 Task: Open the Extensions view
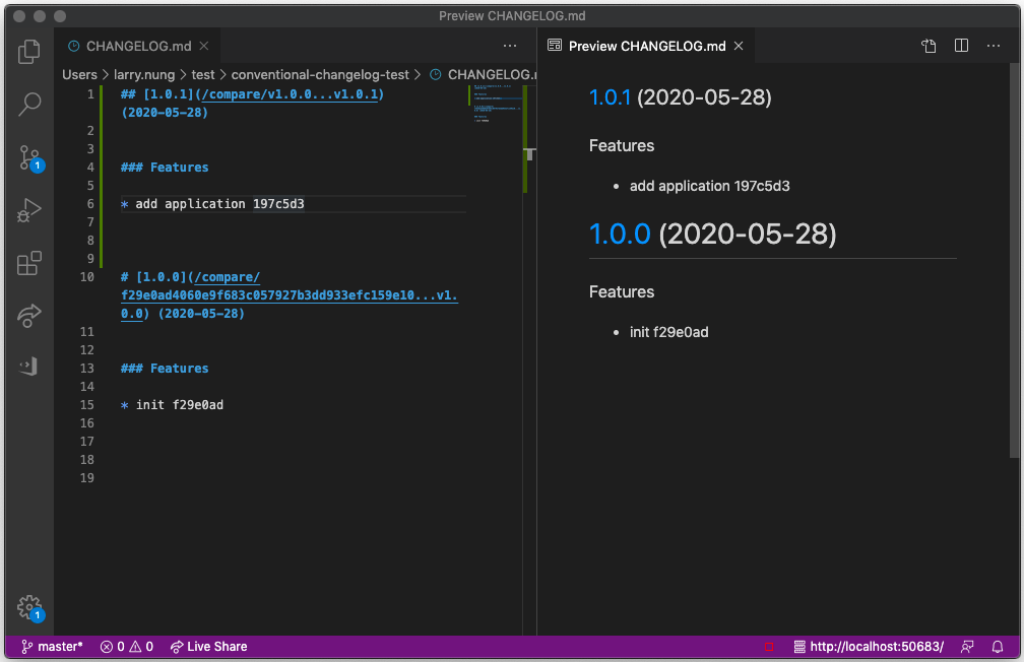(x=29, y=263)
